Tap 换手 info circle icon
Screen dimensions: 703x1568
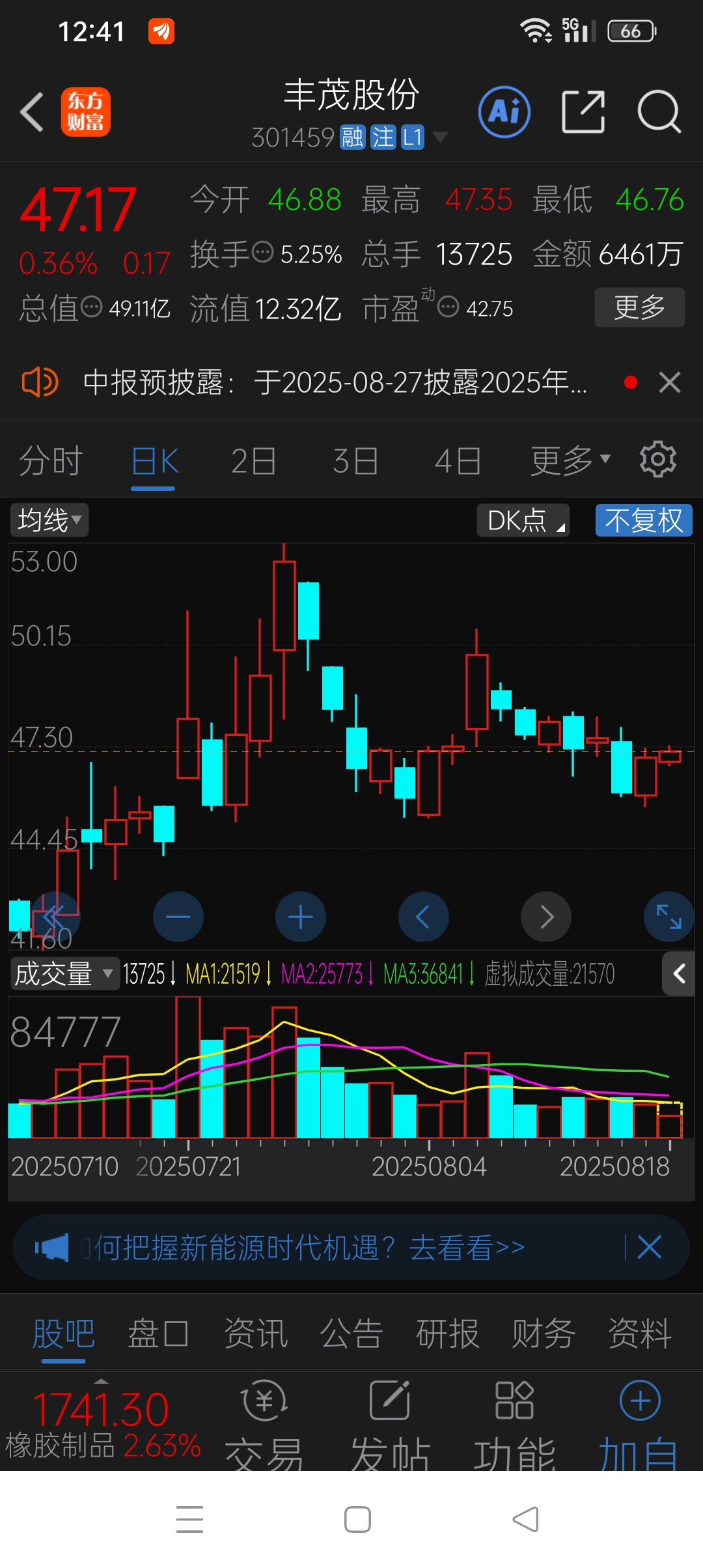pos(262,251)
